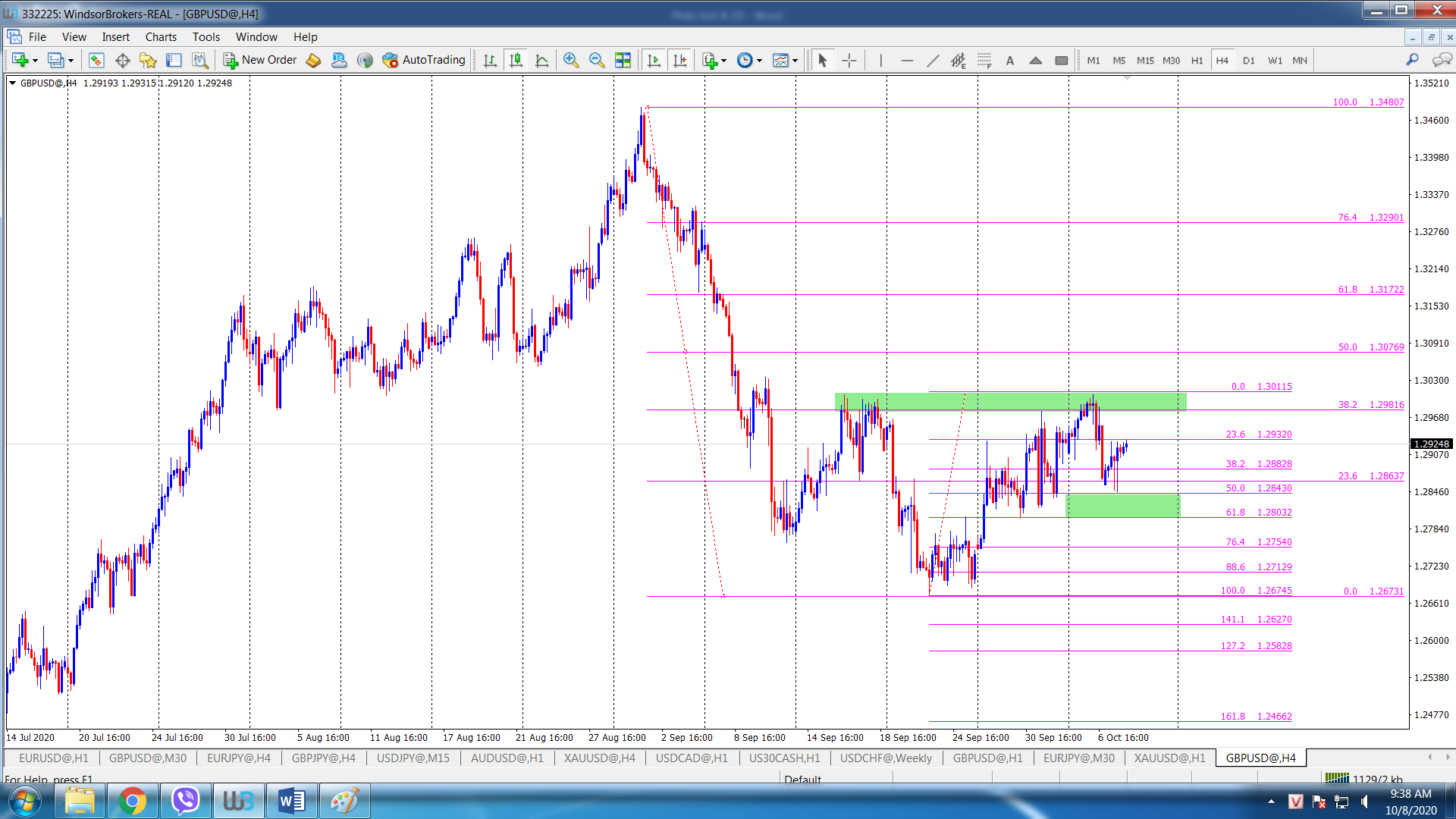Expand chart symbol triangle near GBPUSD@,H4
The image size is (1456, 819).
pos(12,83)
